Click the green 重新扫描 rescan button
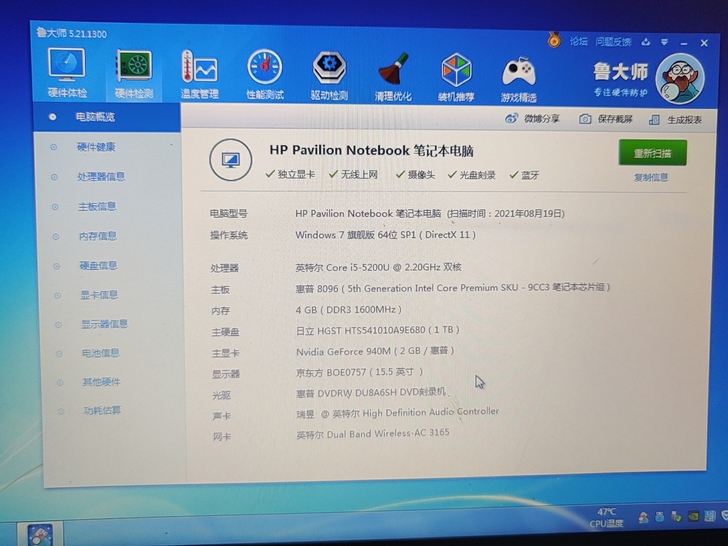This screenshot has height=546, width=728. (x=652, y=153)
